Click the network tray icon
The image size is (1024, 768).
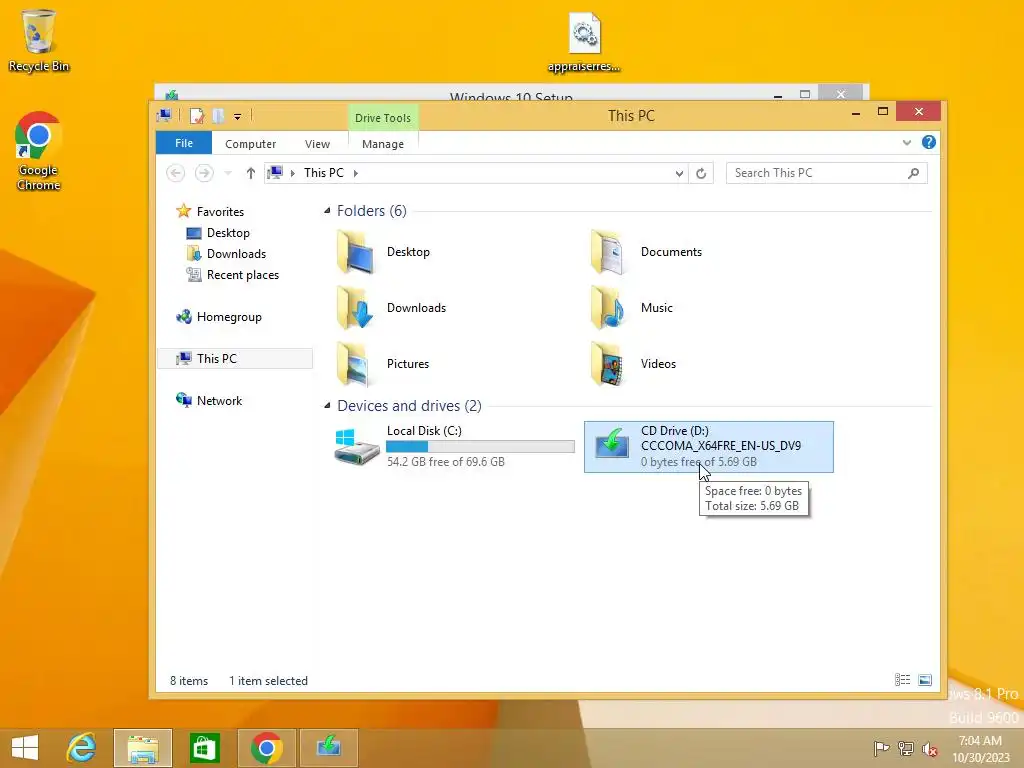click(x=906, y=748)
